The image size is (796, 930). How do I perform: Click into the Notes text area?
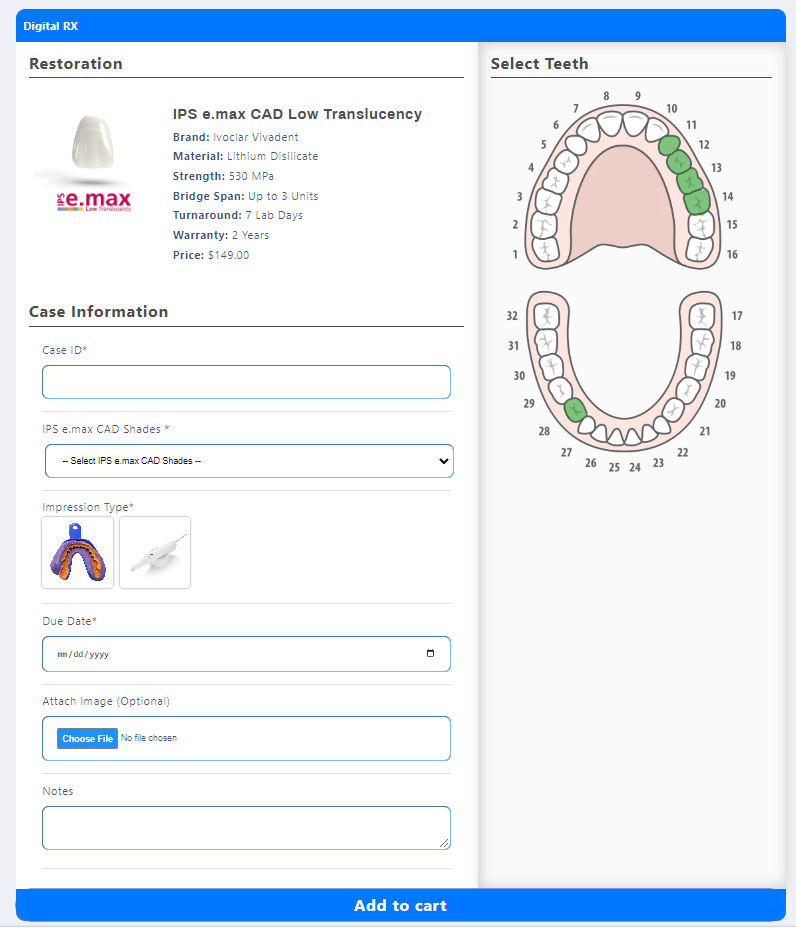coord(246,828)
